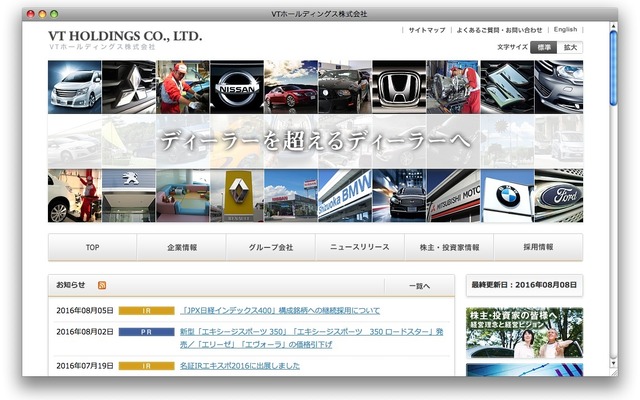This screenshot has height=400, width=640.
Task: Click the hero banner text ディーラーを超えるディーラーへ
Action: [x=316, y=141]
